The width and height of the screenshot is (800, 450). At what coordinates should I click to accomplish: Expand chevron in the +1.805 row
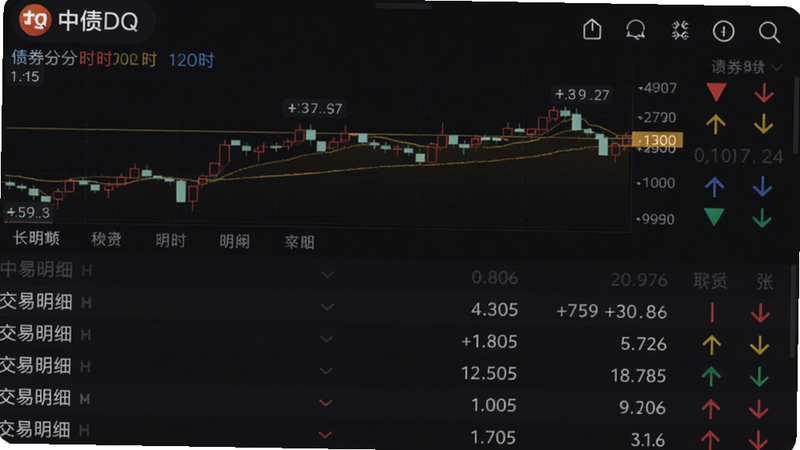coord(327,339)
